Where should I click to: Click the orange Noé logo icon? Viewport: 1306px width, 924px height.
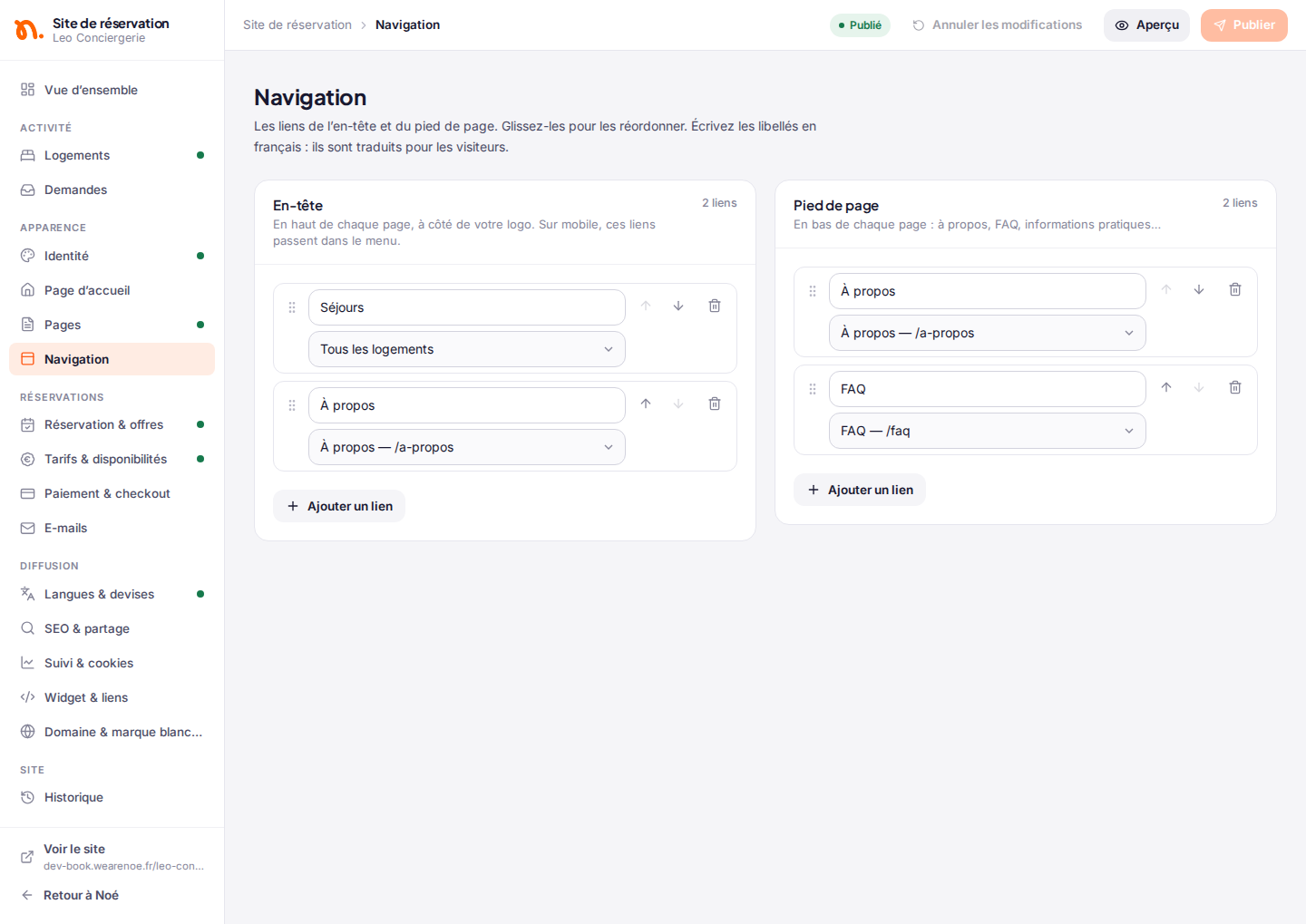28,30
